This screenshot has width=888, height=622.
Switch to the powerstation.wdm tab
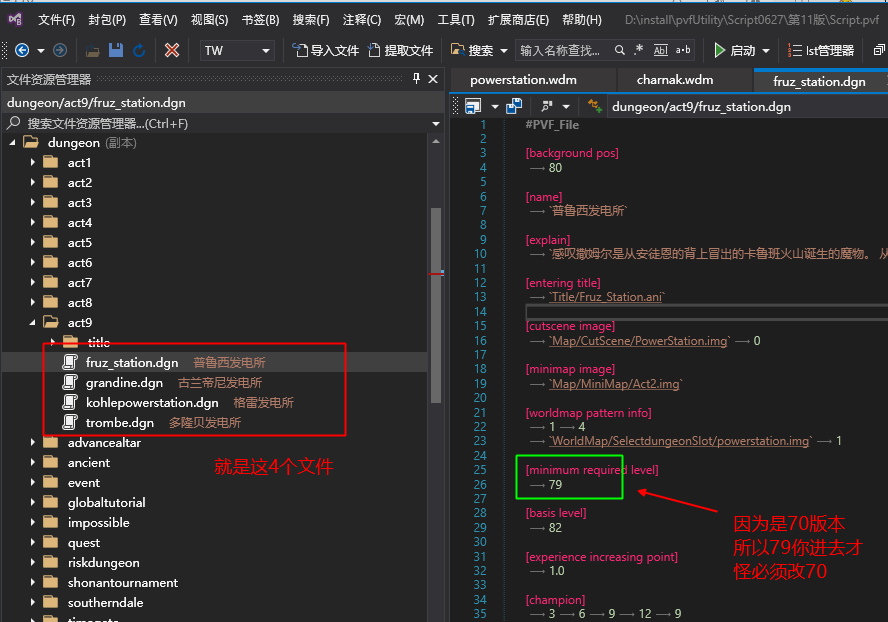click(x=523, y=80)
